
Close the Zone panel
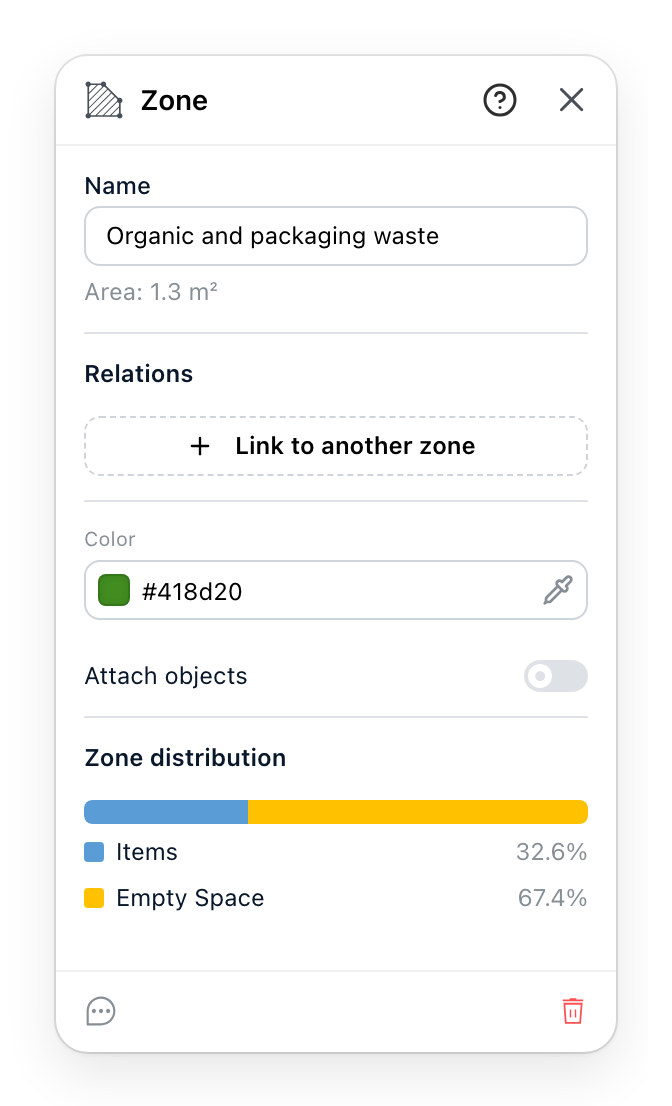(x=571, y=99)
